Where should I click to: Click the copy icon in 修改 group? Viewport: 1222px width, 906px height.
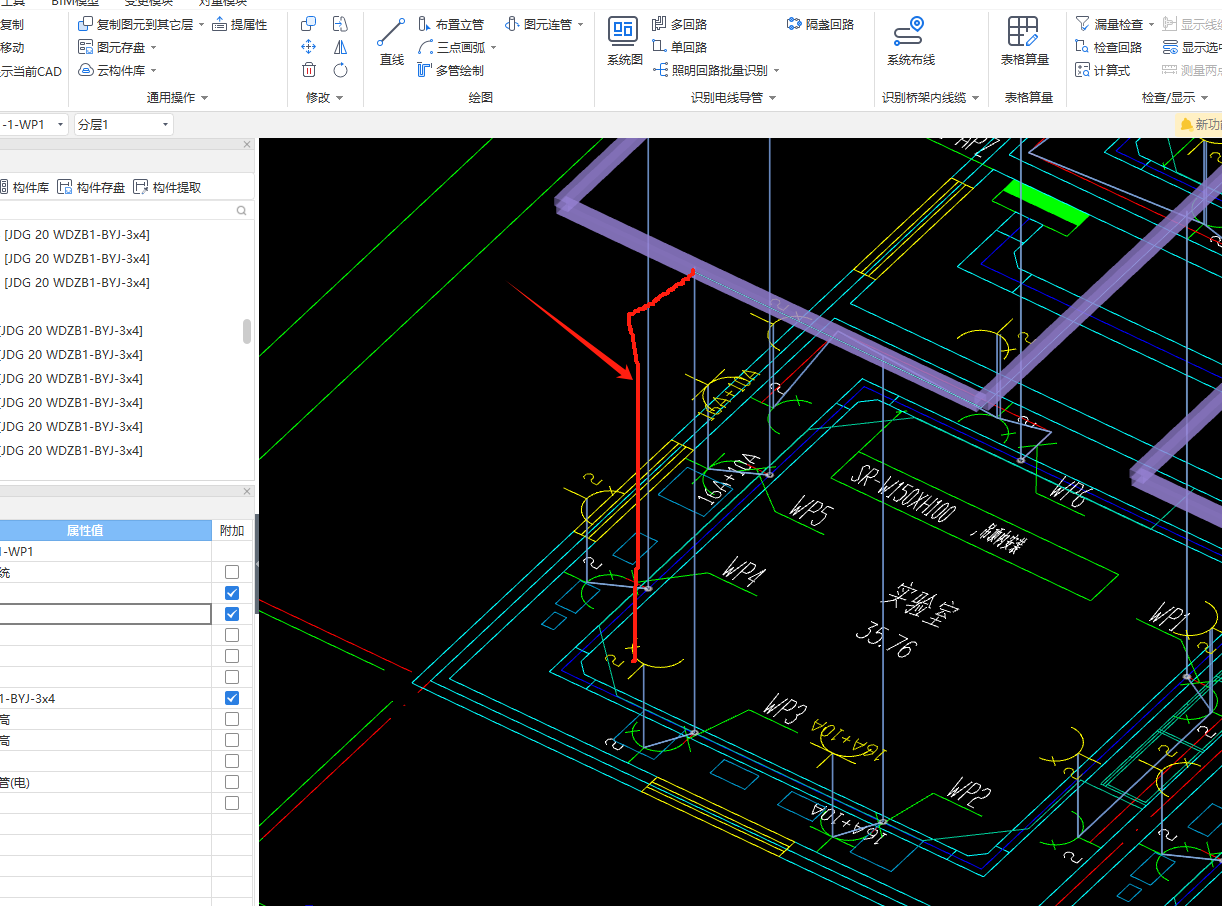(309, 24)
